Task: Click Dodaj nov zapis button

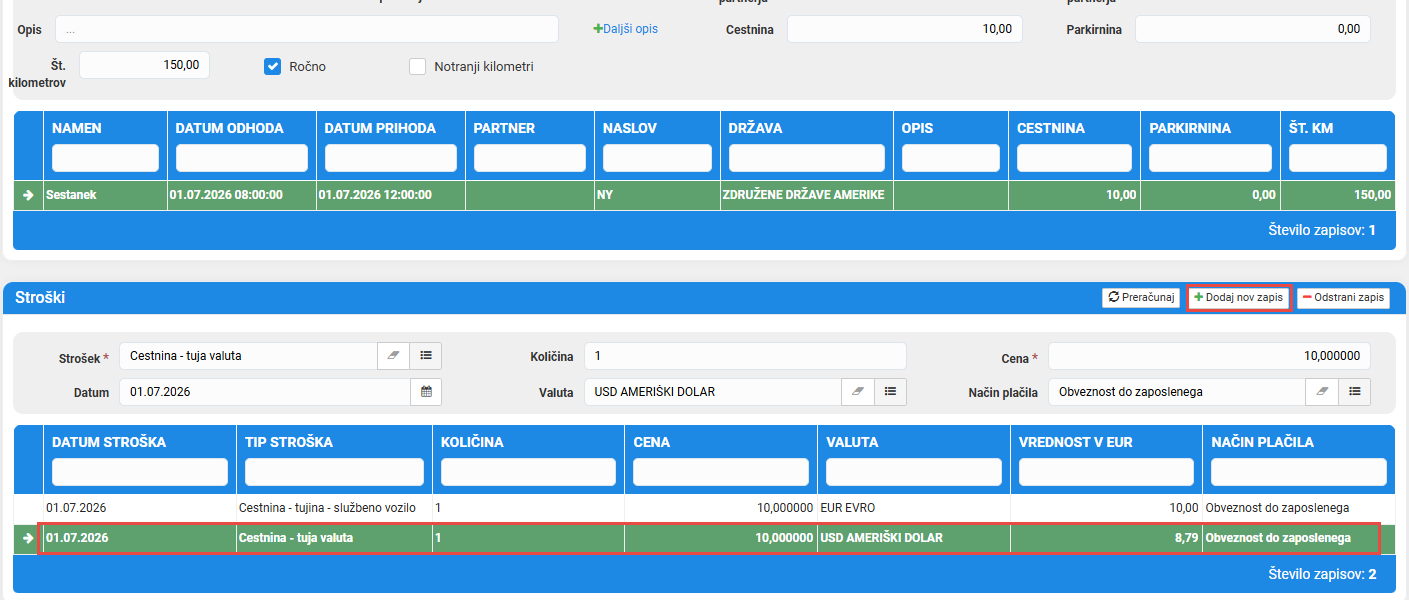Action: click(x=1238, y=298)
